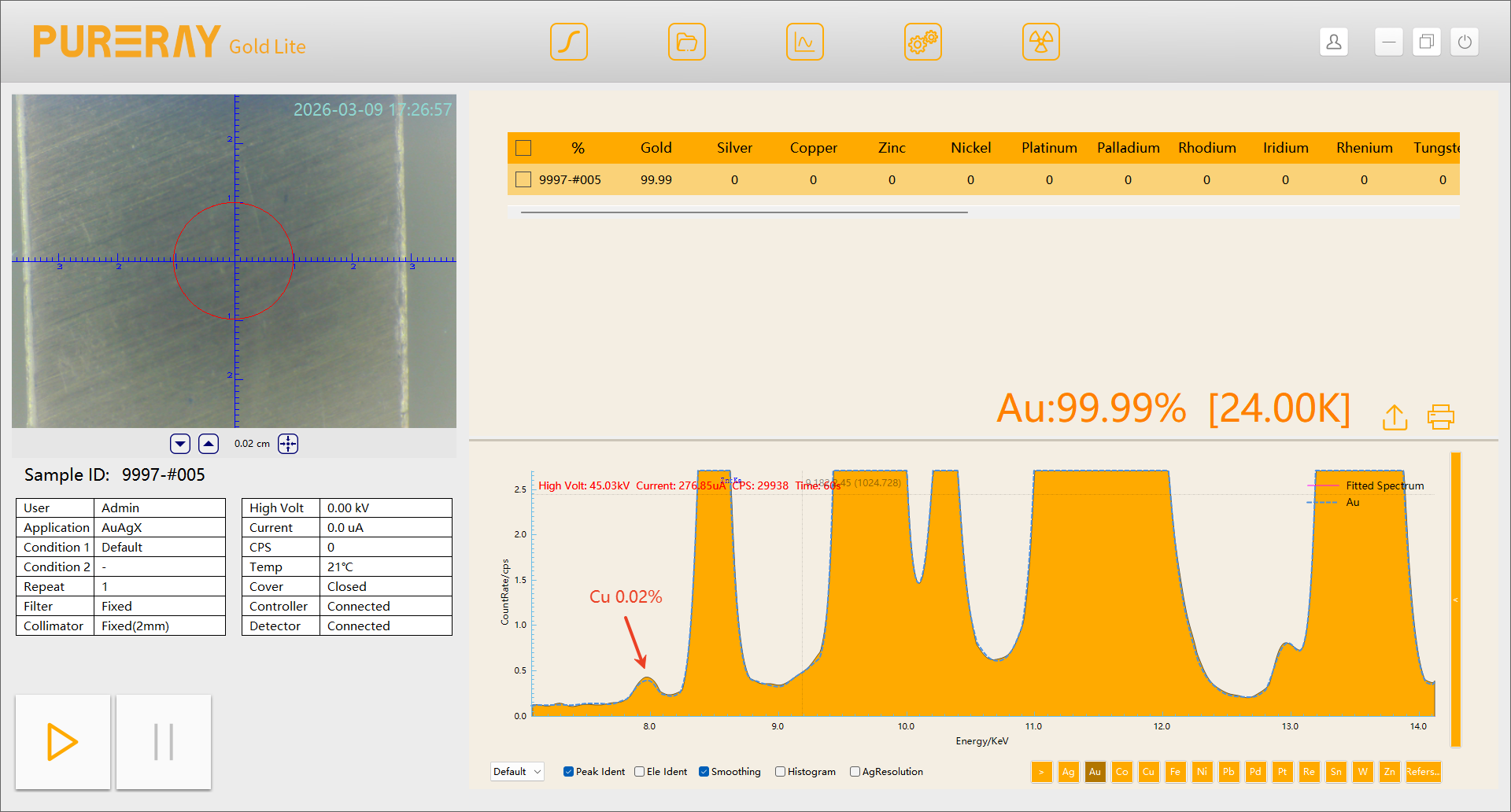Center the camera view with crosshair icon

(288, 444)
